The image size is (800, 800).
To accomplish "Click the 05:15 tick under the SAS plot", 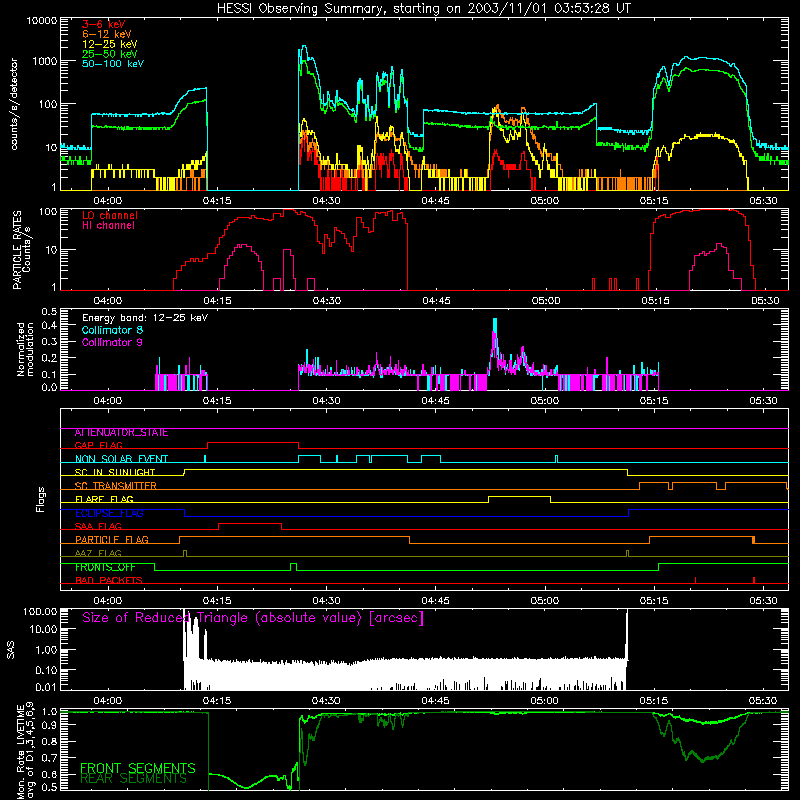I will point(654,701).
